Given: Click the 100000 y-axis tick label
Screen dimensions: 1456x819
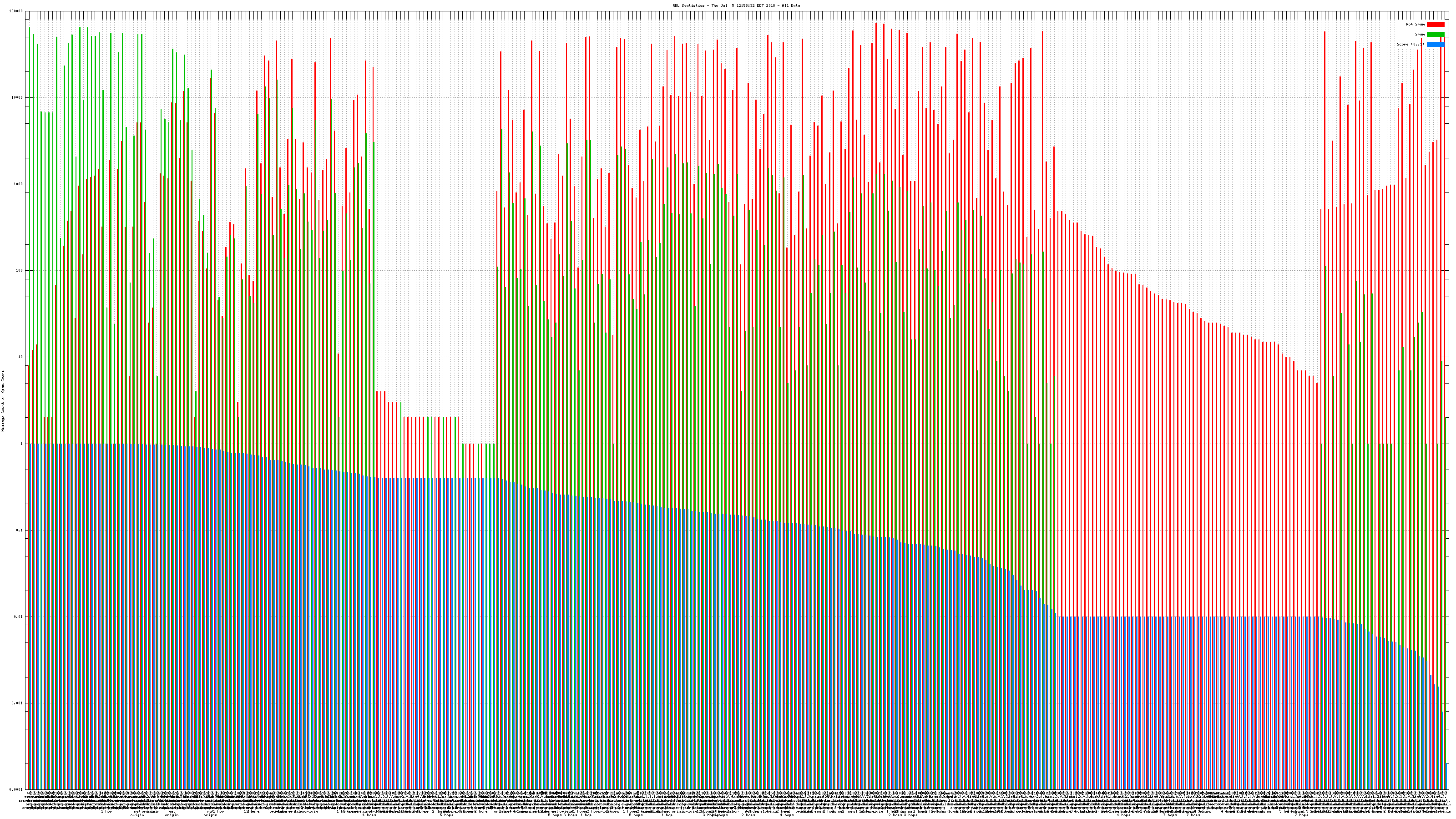Looking at the screenshot, I should point(17,11).
